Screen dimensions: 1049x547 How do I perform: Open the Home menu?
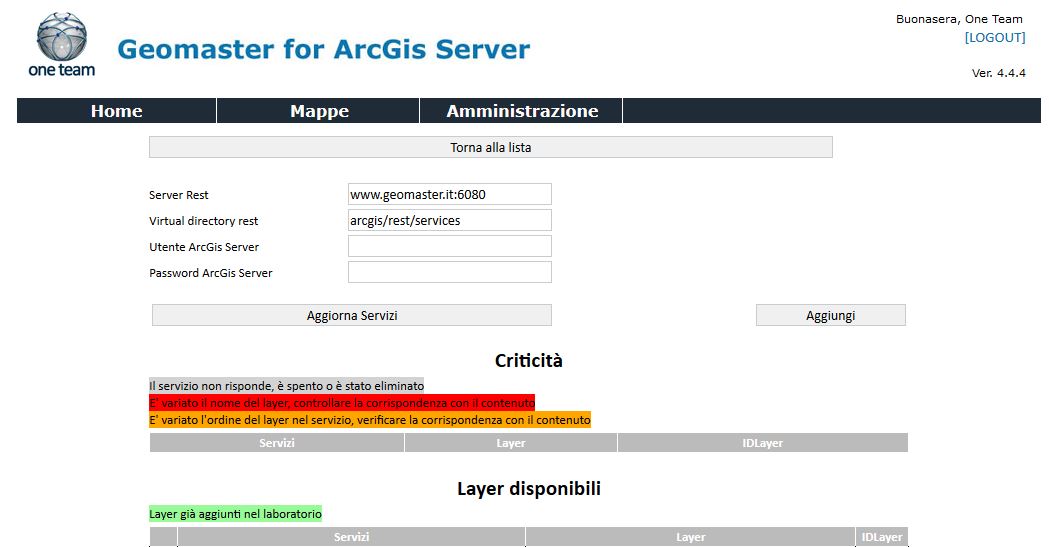tap(116, 111)
